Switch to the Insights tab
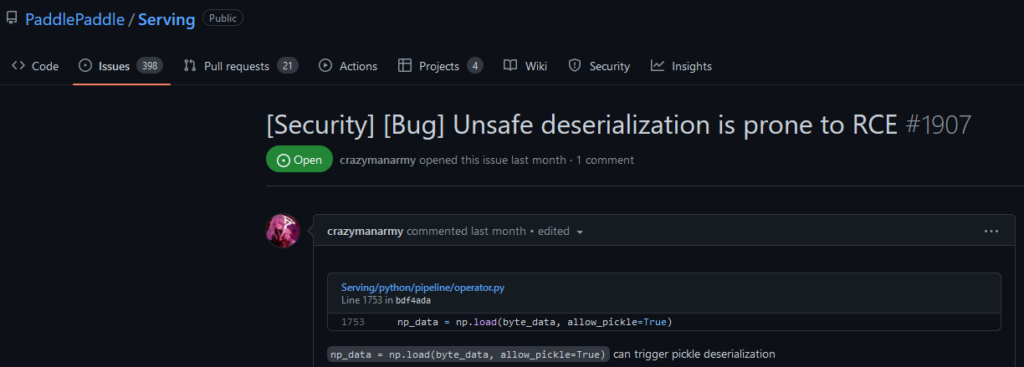The image size is (1024, 367). [681, 66]
